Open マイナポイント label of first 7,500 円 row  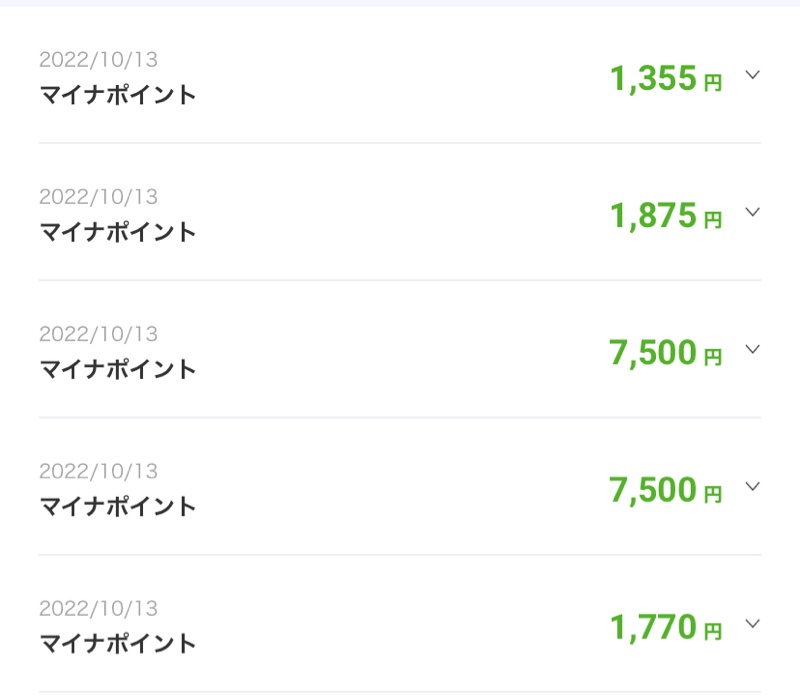tap(118, 370)
